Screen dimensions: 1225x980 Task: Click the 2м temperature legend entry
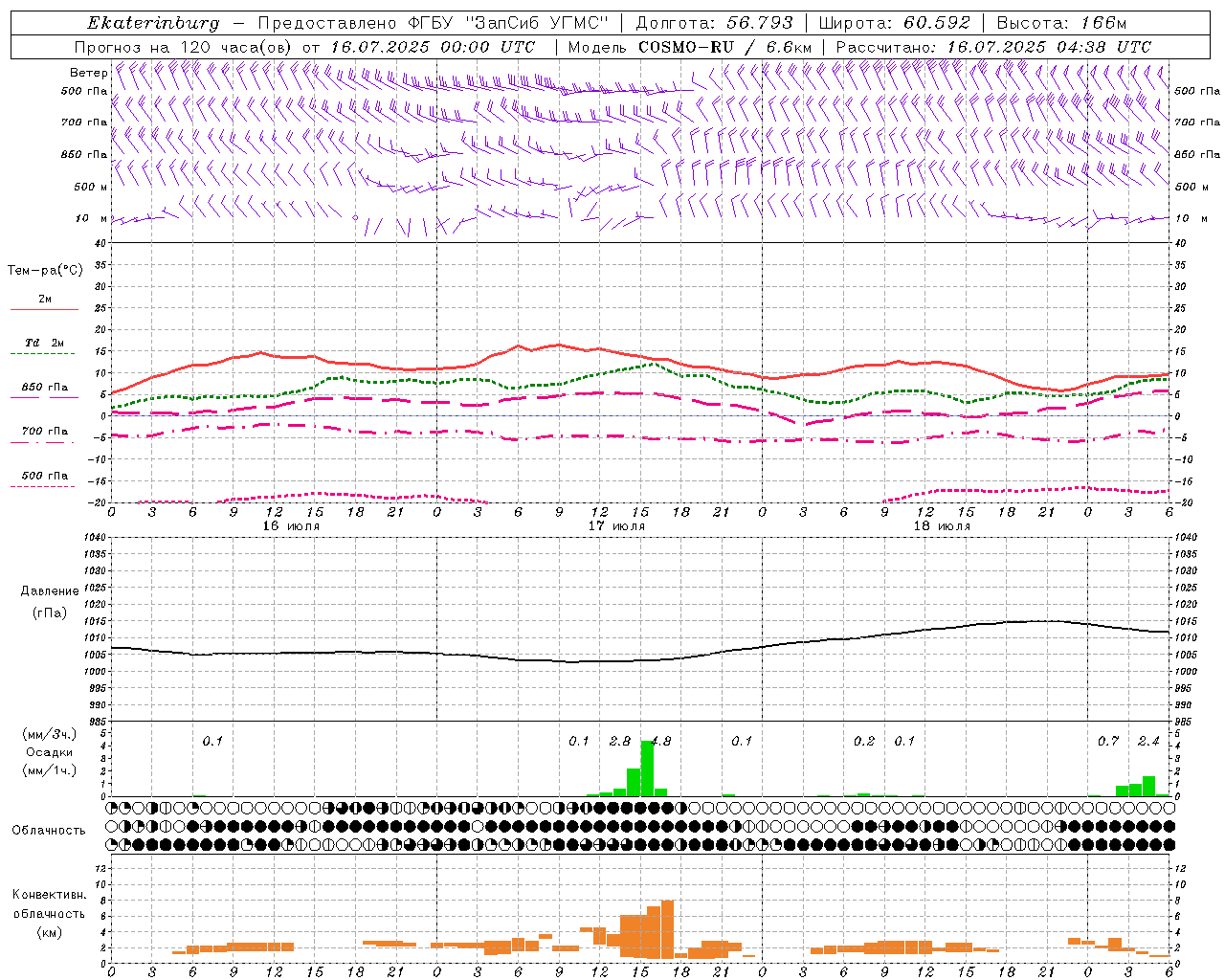click(45, 300)
